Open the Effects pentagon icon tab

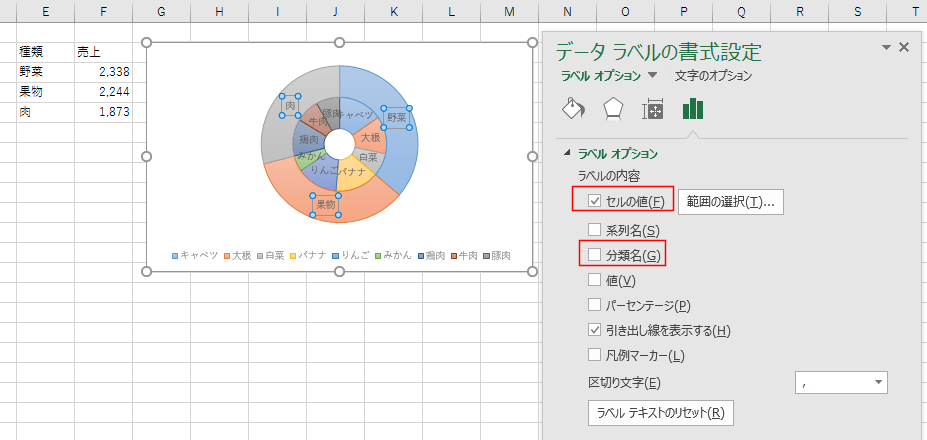(x=613, y=108)
